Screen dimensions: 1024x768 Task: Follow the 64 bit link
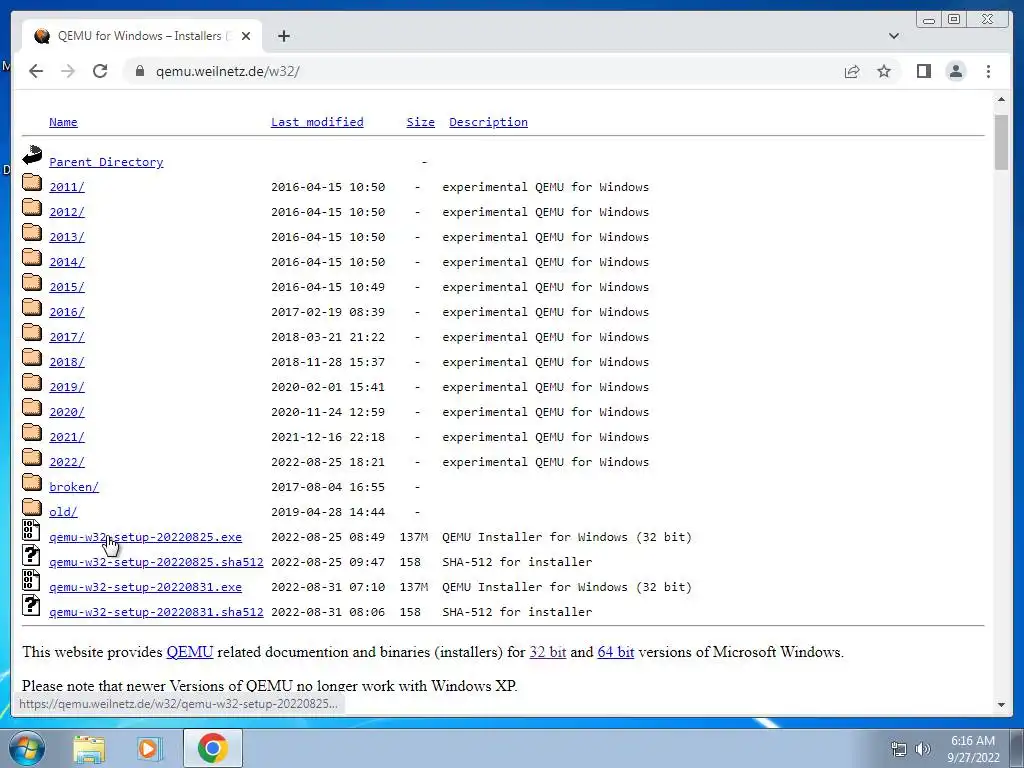(x=616, y=652)
